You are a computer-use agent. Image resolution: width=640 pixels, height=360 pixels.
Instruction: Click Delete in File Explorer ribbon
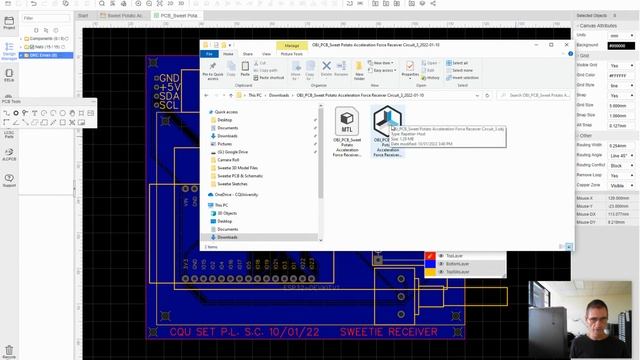[x=326, y=69]
